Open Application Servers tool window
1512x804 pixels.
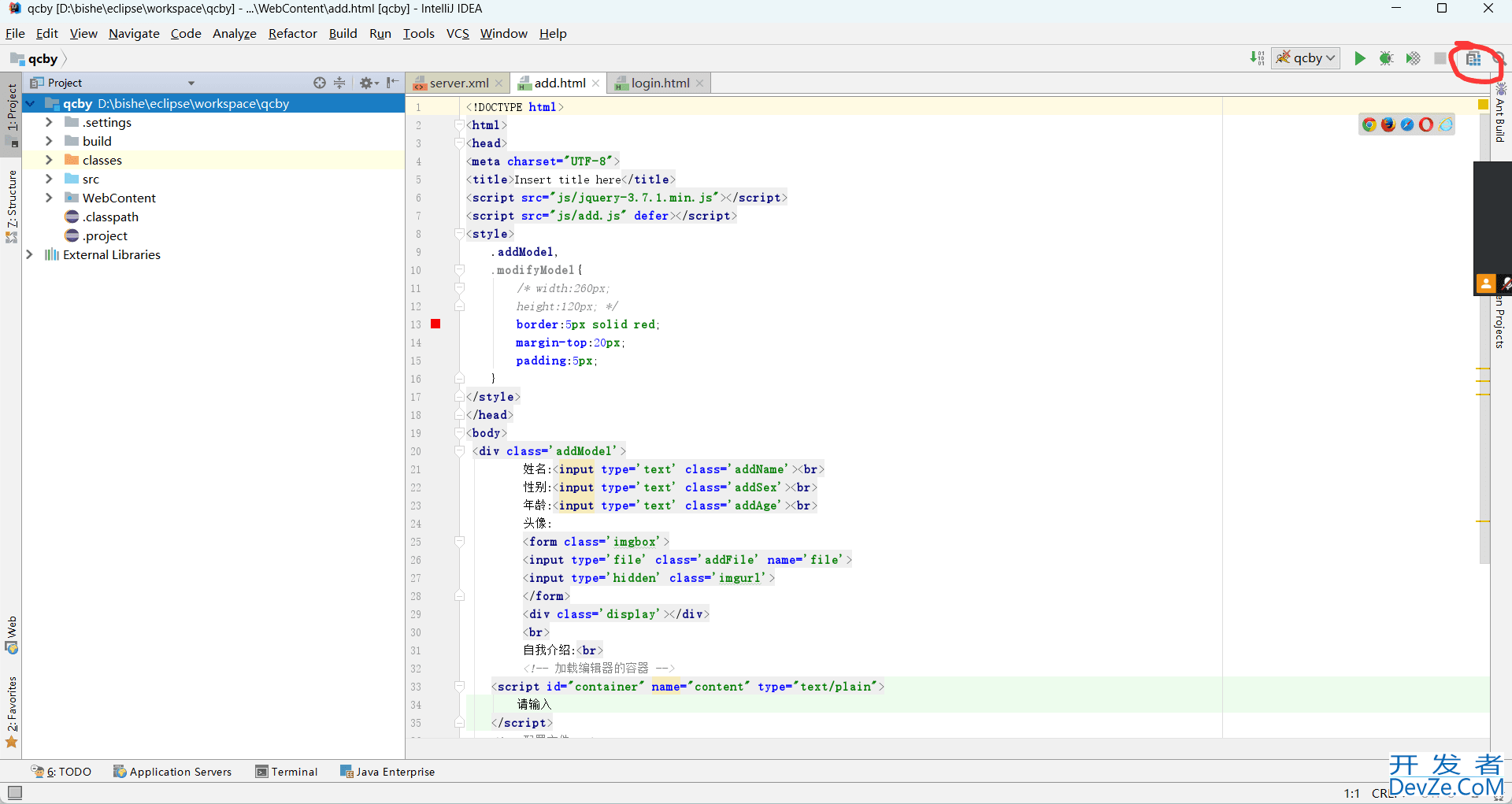click(172, 772)
